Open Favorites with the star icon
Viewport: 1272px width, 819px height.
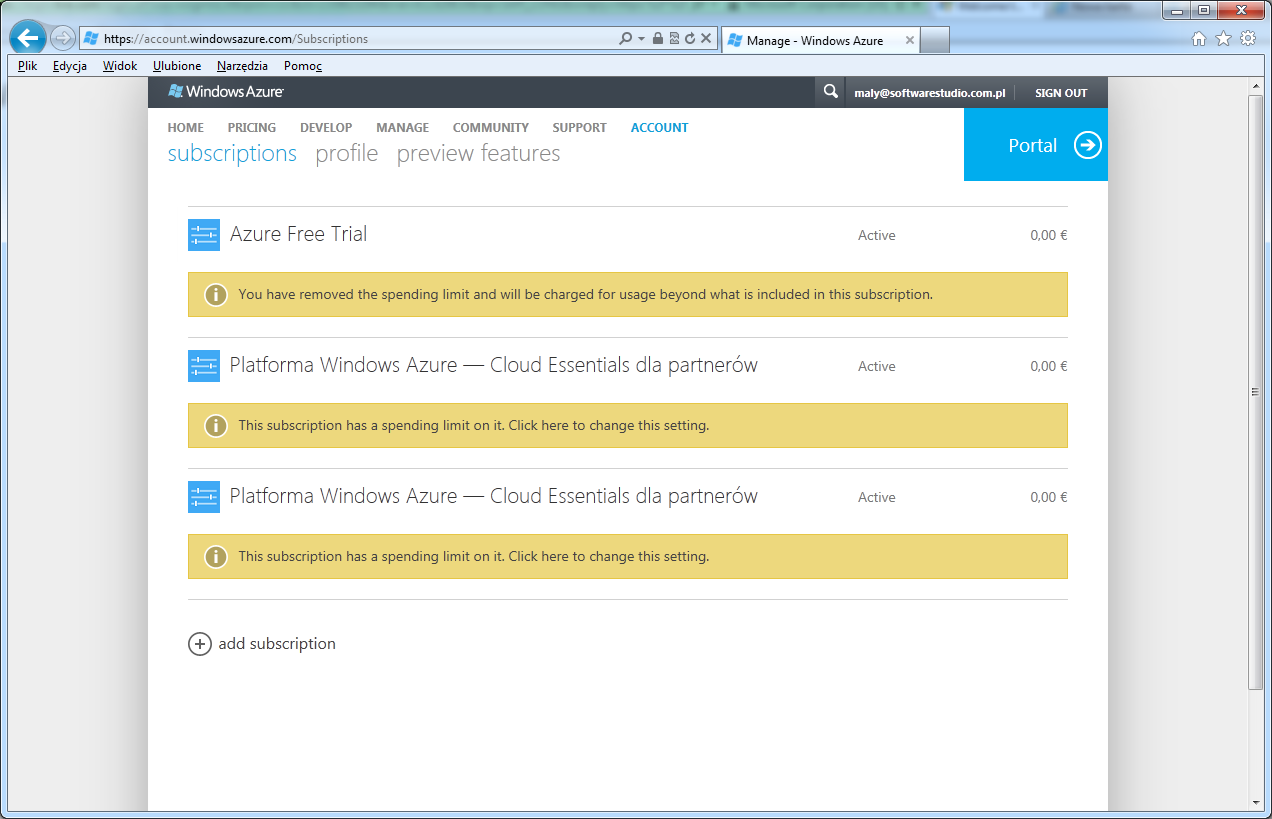click(1223, 39)
